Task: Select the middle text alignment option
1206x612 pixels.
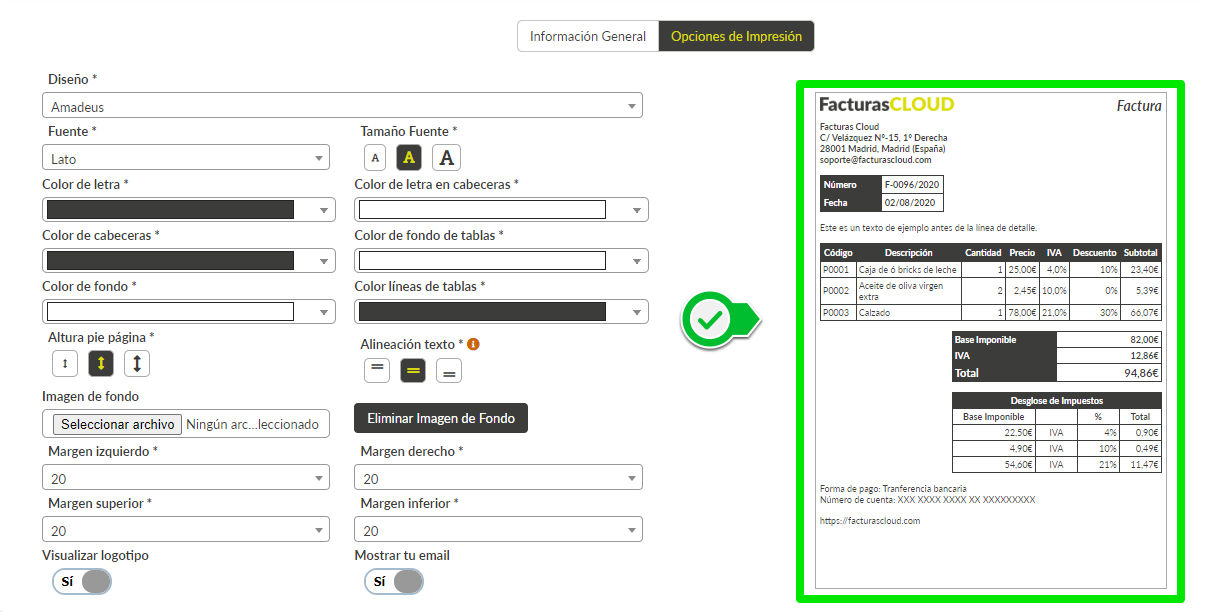Action: [413, 370]
